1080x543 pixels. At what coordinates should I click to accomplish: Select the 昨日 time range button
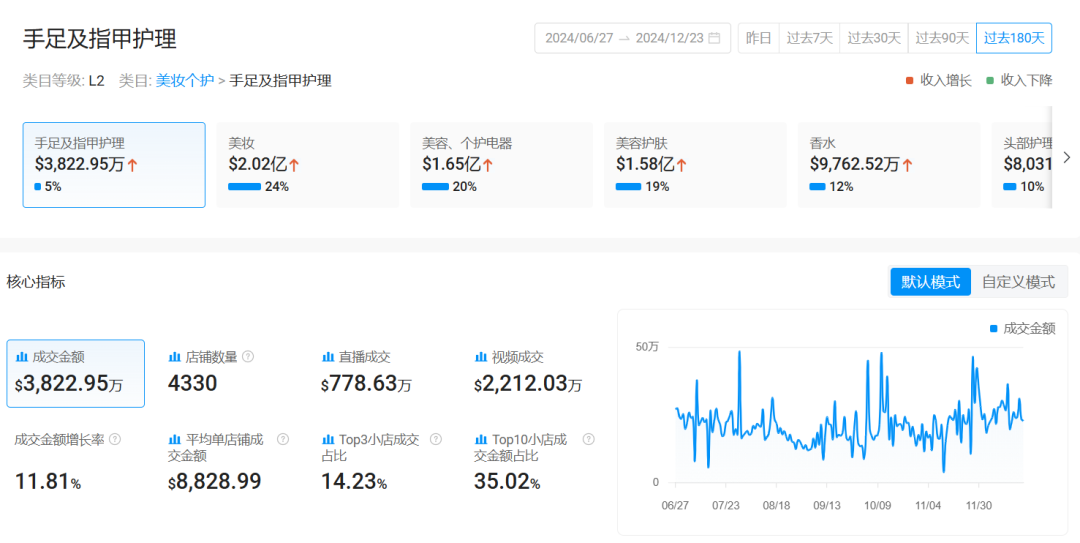[758, 38]
